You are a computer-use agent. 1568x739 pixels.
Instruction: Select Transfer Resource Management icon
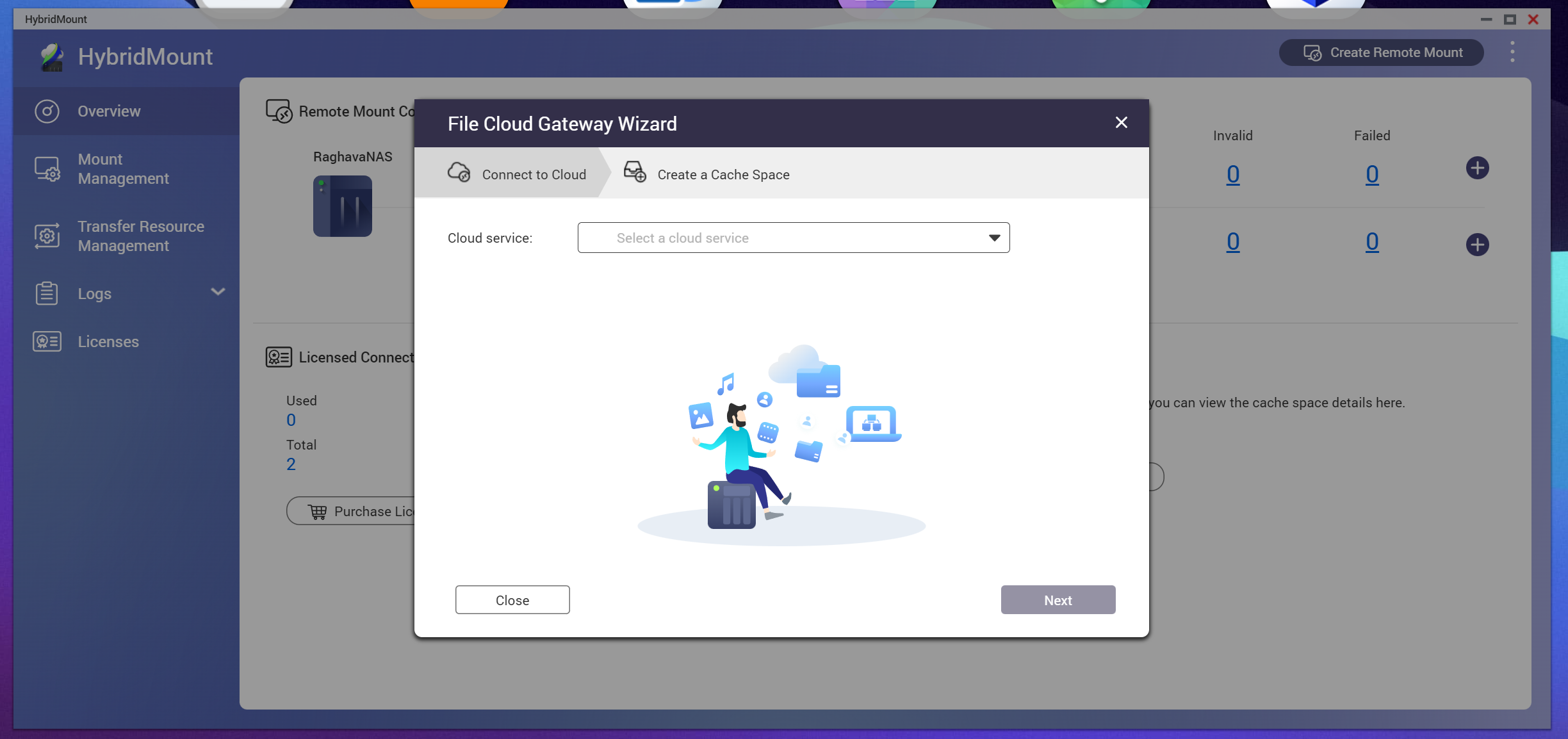click(47, 236)
